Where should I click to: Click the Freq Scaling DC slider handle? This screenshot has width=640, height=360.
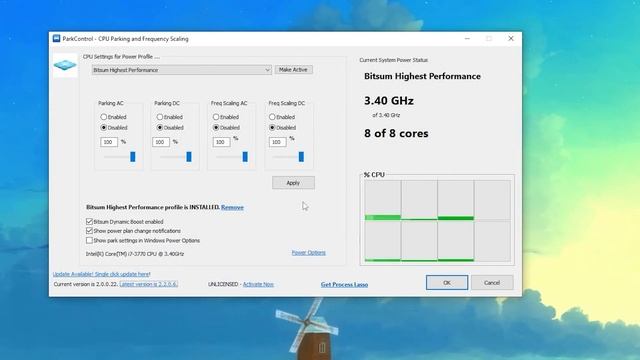coord(301,157)
